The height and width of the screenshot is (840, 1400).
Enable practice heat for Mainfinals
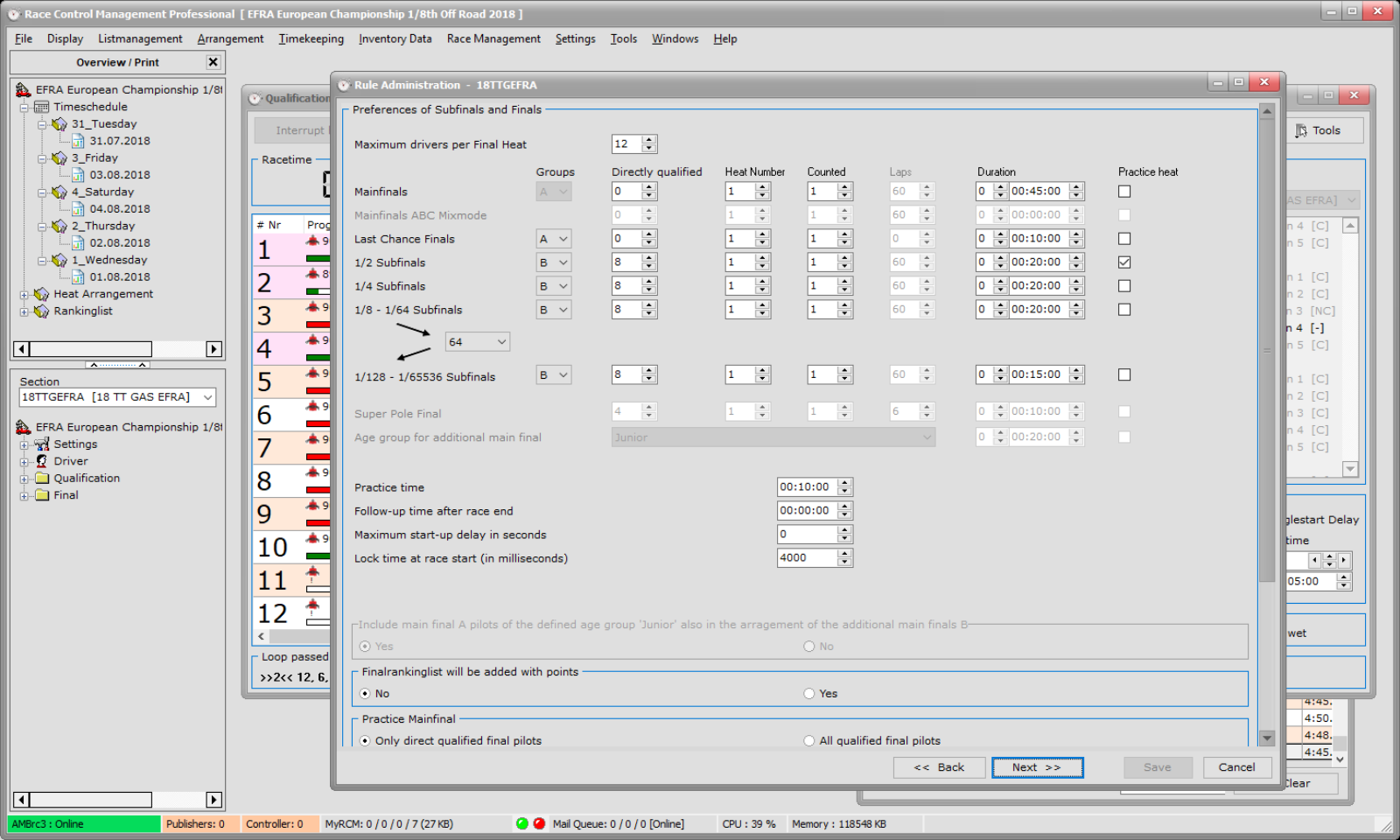(x=1124, y=192)
